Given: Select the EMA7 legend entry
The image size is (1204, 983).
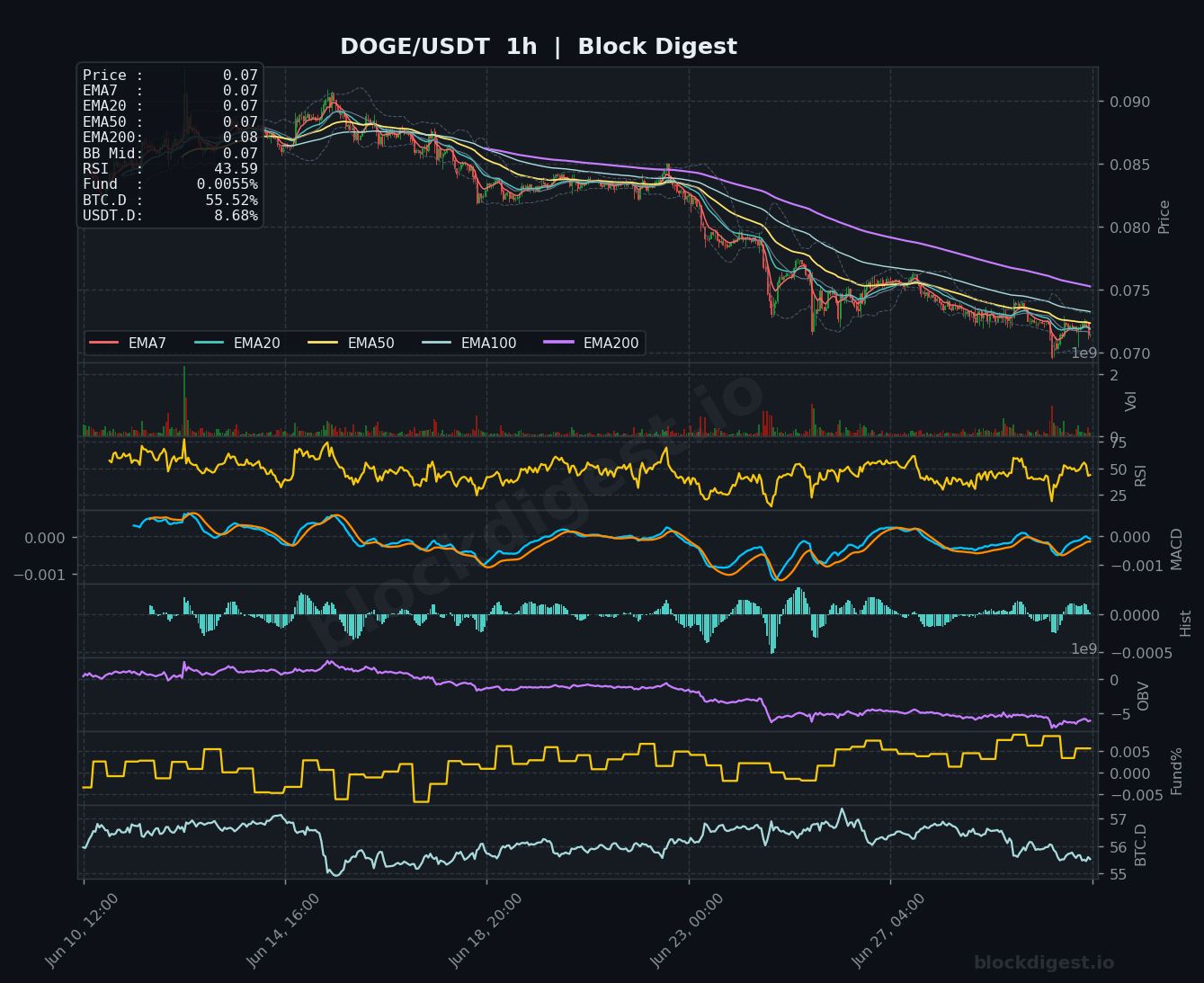Looking at the screenshot, I should 128,343.
